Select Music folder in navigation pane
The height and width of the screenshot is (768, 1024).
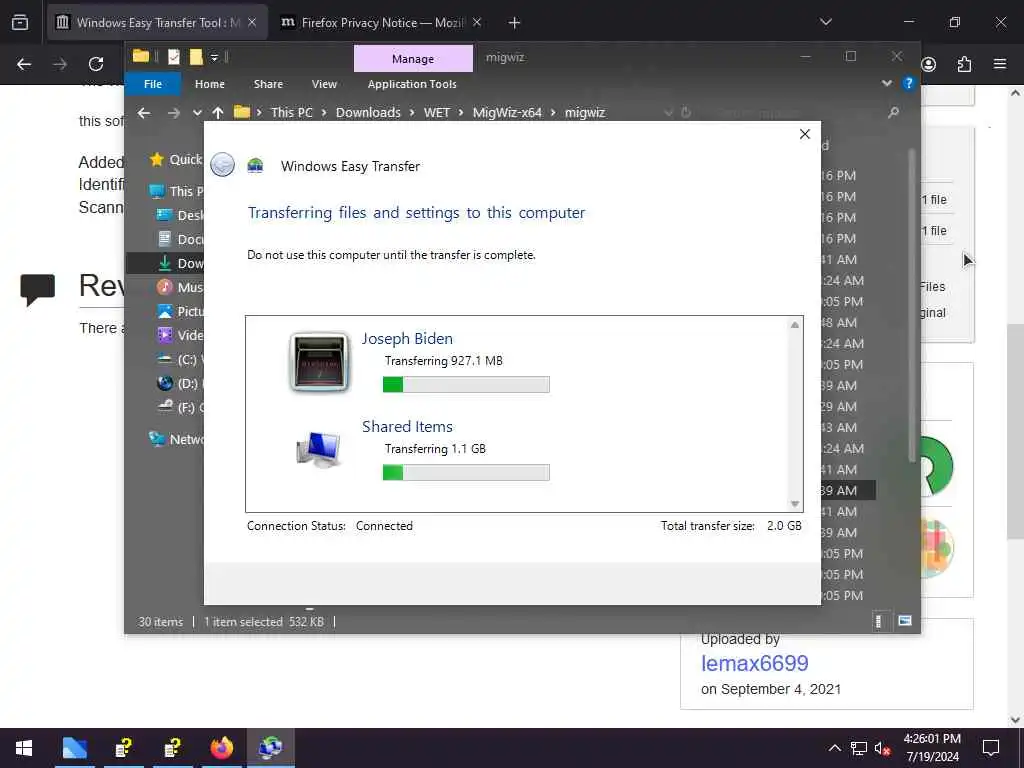coord(180,287)
